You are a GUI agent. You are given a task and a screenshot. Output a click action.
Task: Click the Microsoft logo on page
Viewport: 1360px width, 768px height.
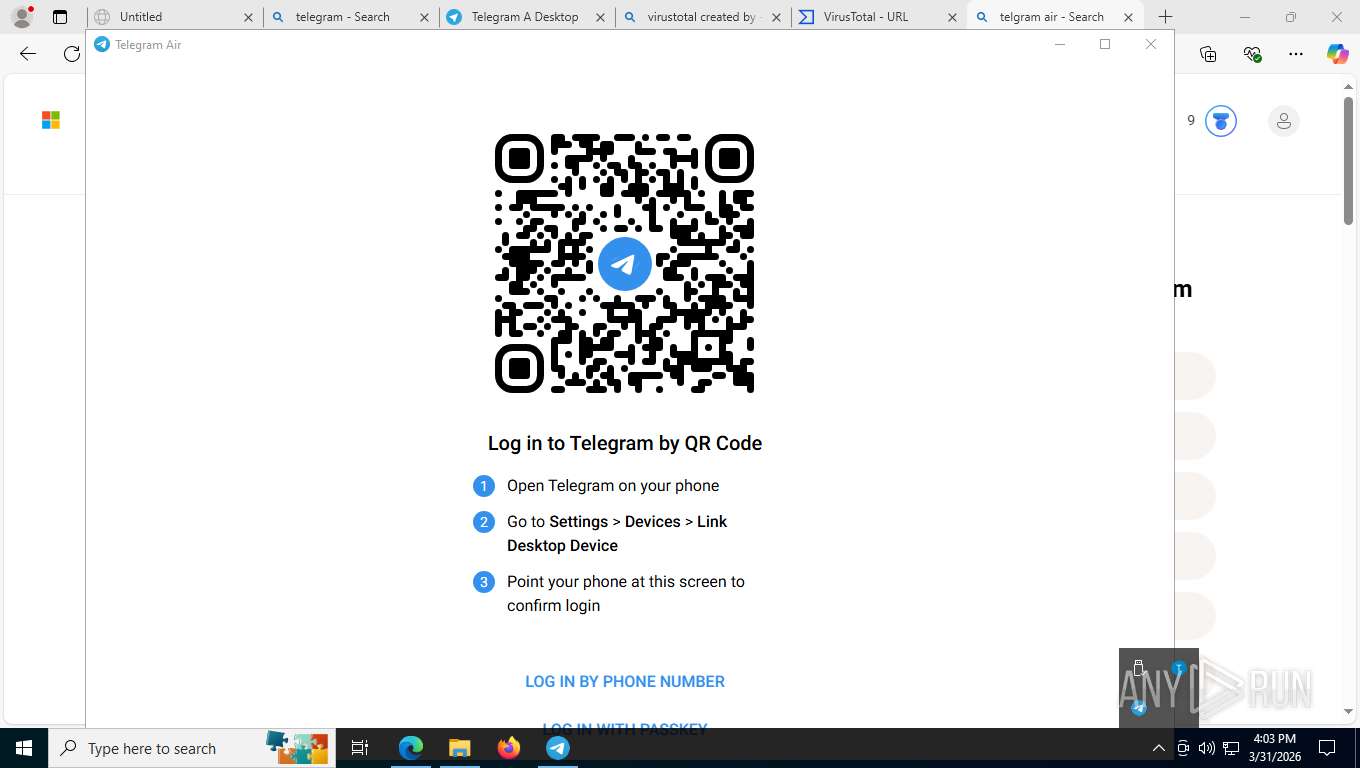coord(51,120)
